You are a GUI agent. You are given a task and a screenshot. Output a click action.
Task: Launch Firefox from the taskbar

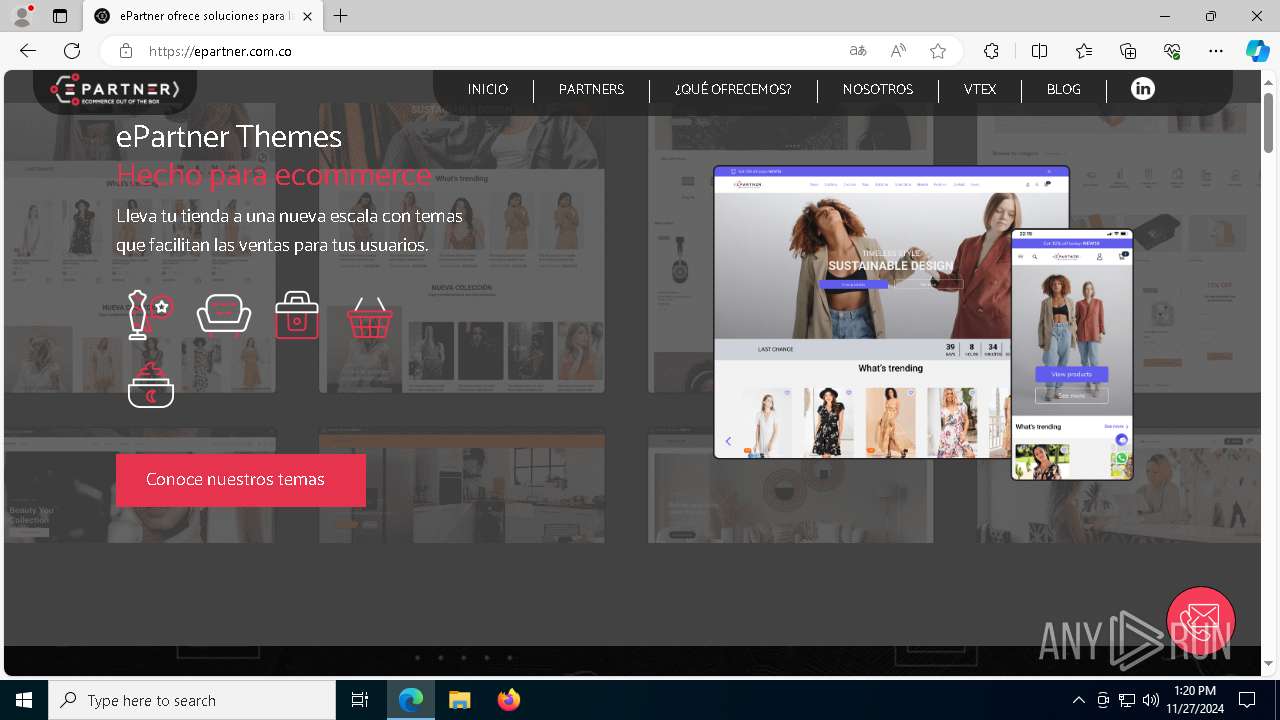[509, 700]
